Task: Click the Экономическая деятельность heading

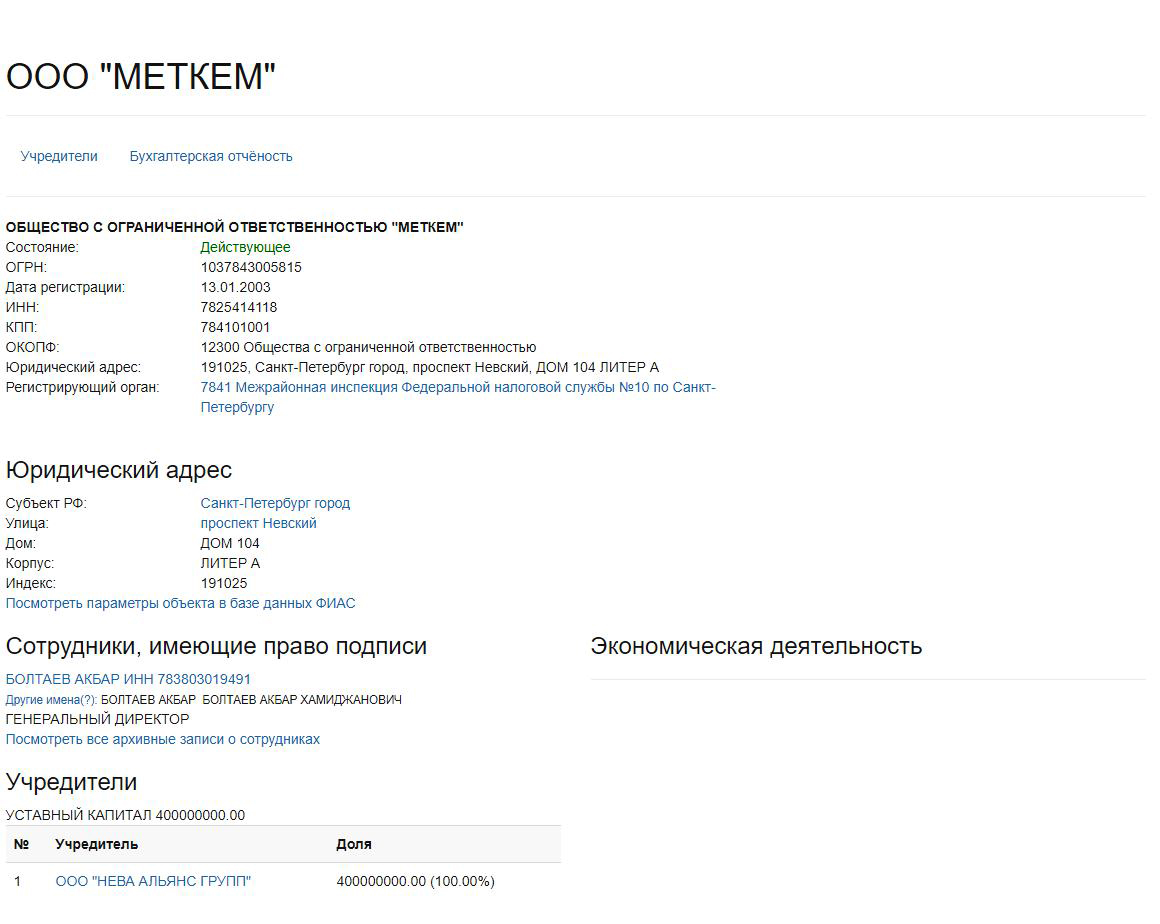Action: point(756,646)
